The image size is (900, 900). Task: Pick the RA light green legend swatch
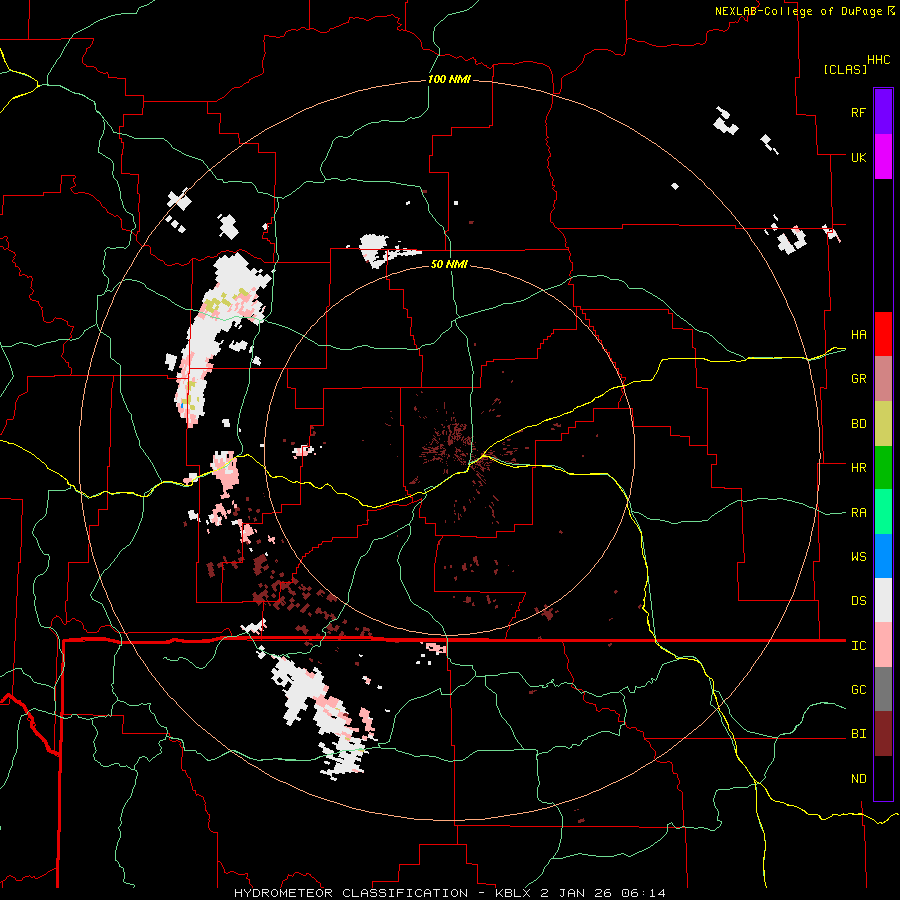[883, 512]
